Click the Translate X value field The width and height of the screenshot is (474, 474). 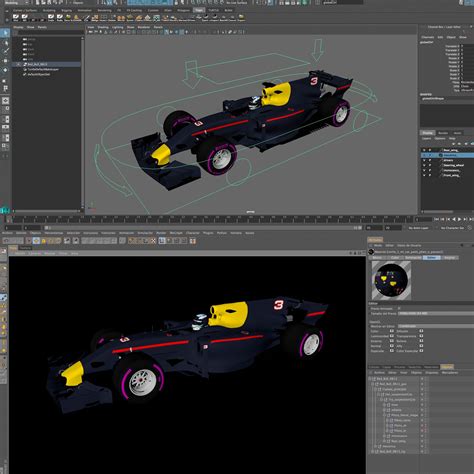pyautogui.click(x=467, y=46)
